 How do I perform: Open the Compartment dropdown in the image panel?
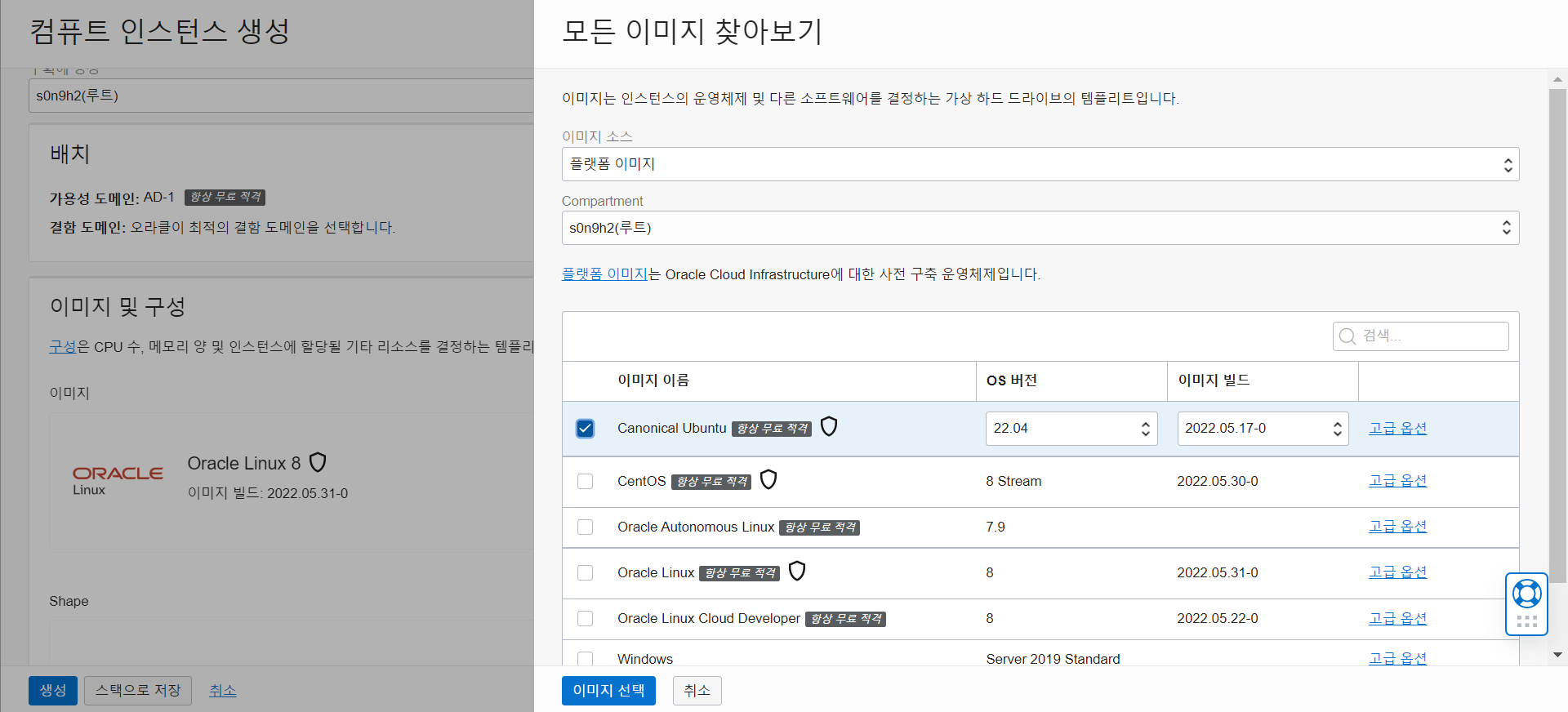click(1040, 228)
